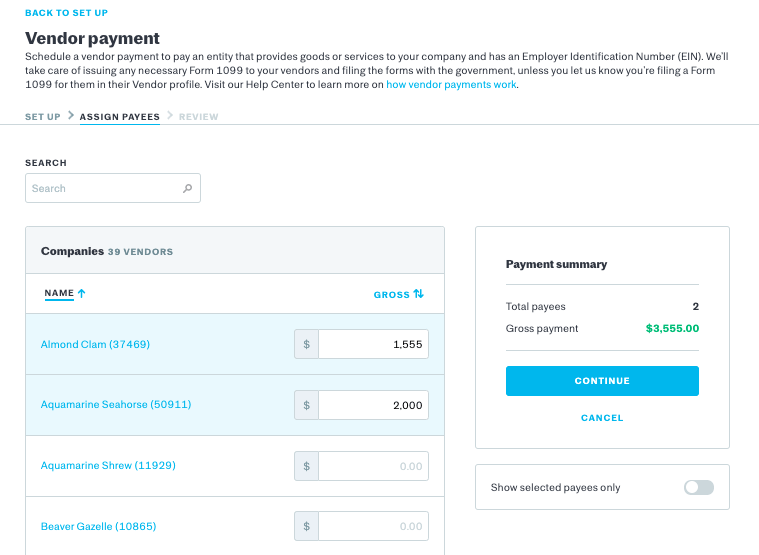The image size is (759, 555).
Task: Toggle Show selected payees only switch
Action: (x=698, y=487)
